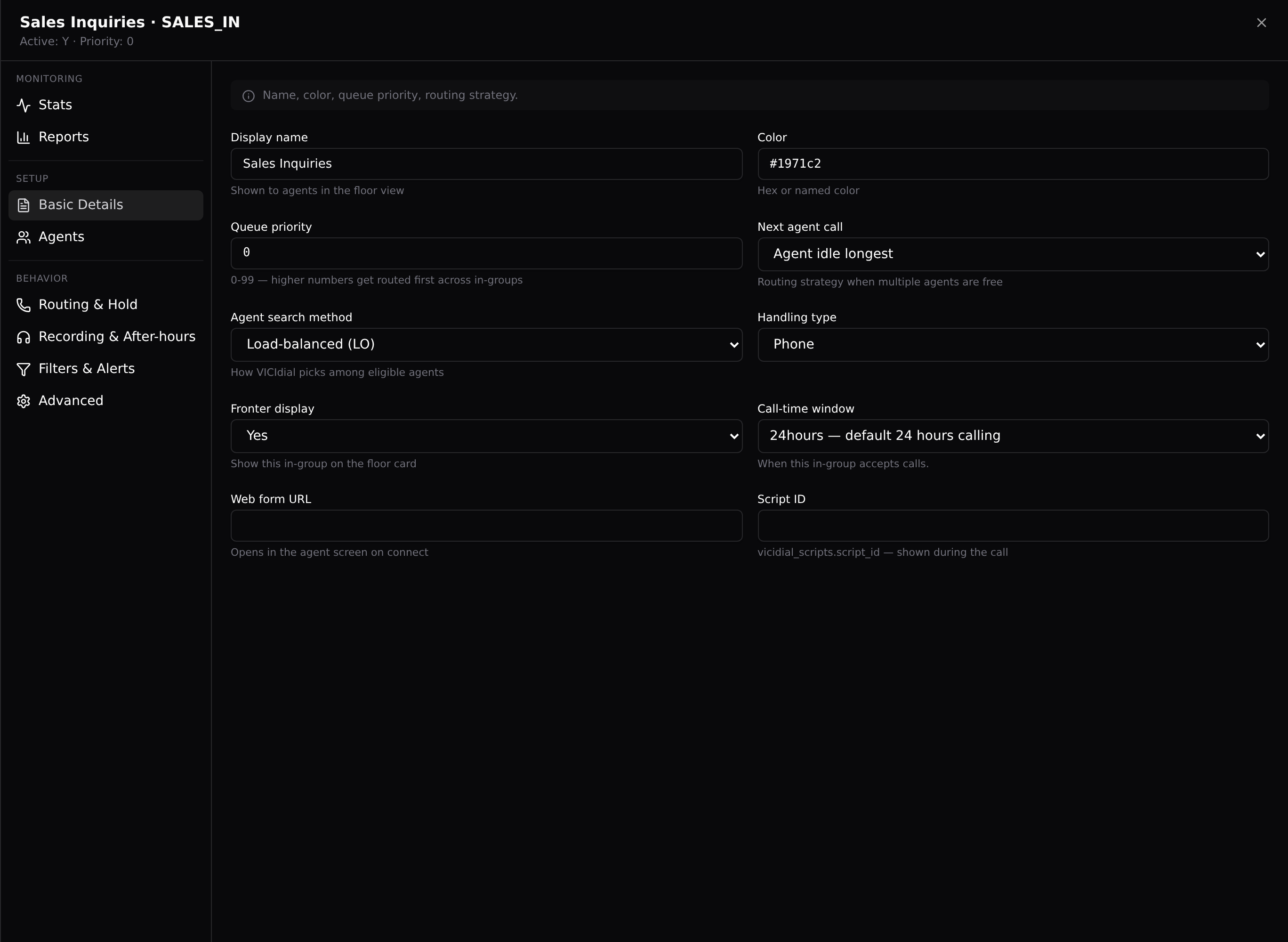Image resolution: width=1288 pixels, height=942 pixels.
Task: Click the Color hex input field
Action: click(1013, 164)
